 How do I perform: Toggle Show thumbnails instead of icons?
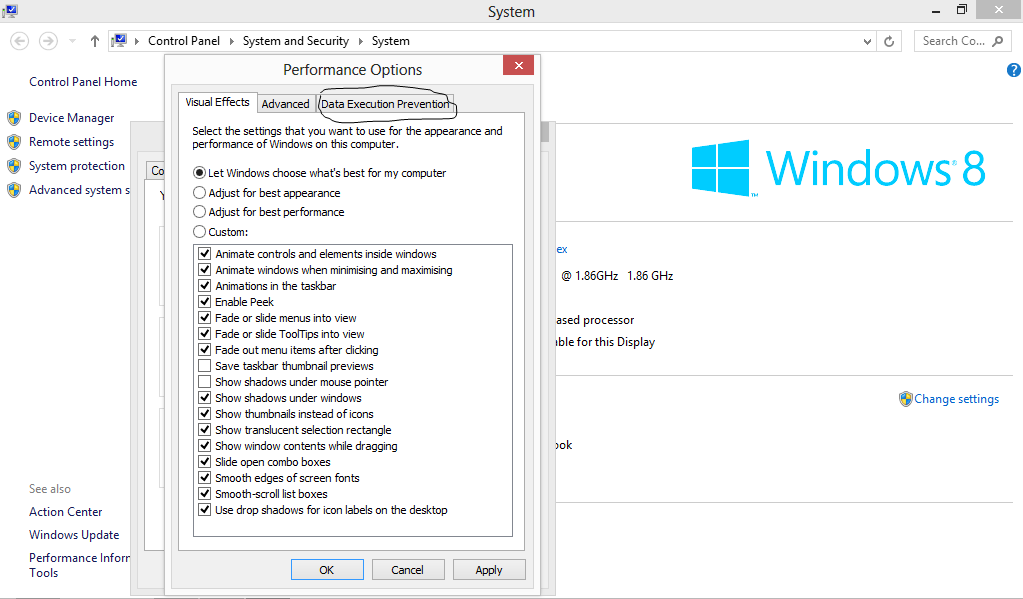(205, 414)
